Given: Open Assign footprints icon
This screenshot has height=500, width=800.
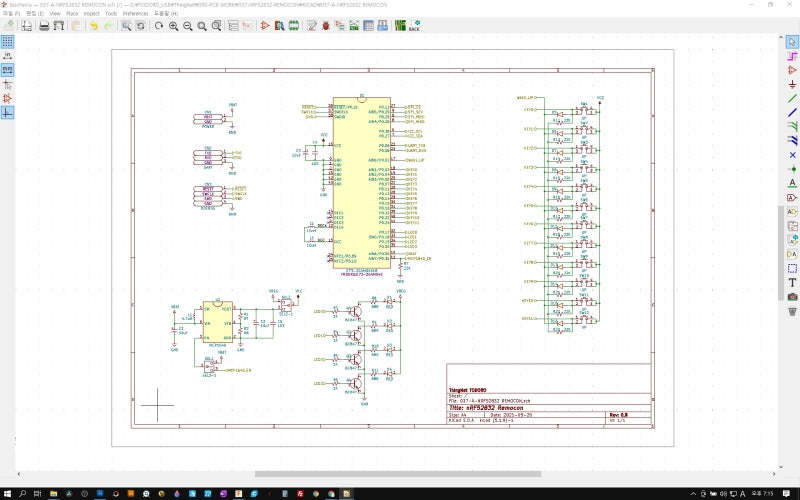Looking at the screenshot, I should coord(340,26).
